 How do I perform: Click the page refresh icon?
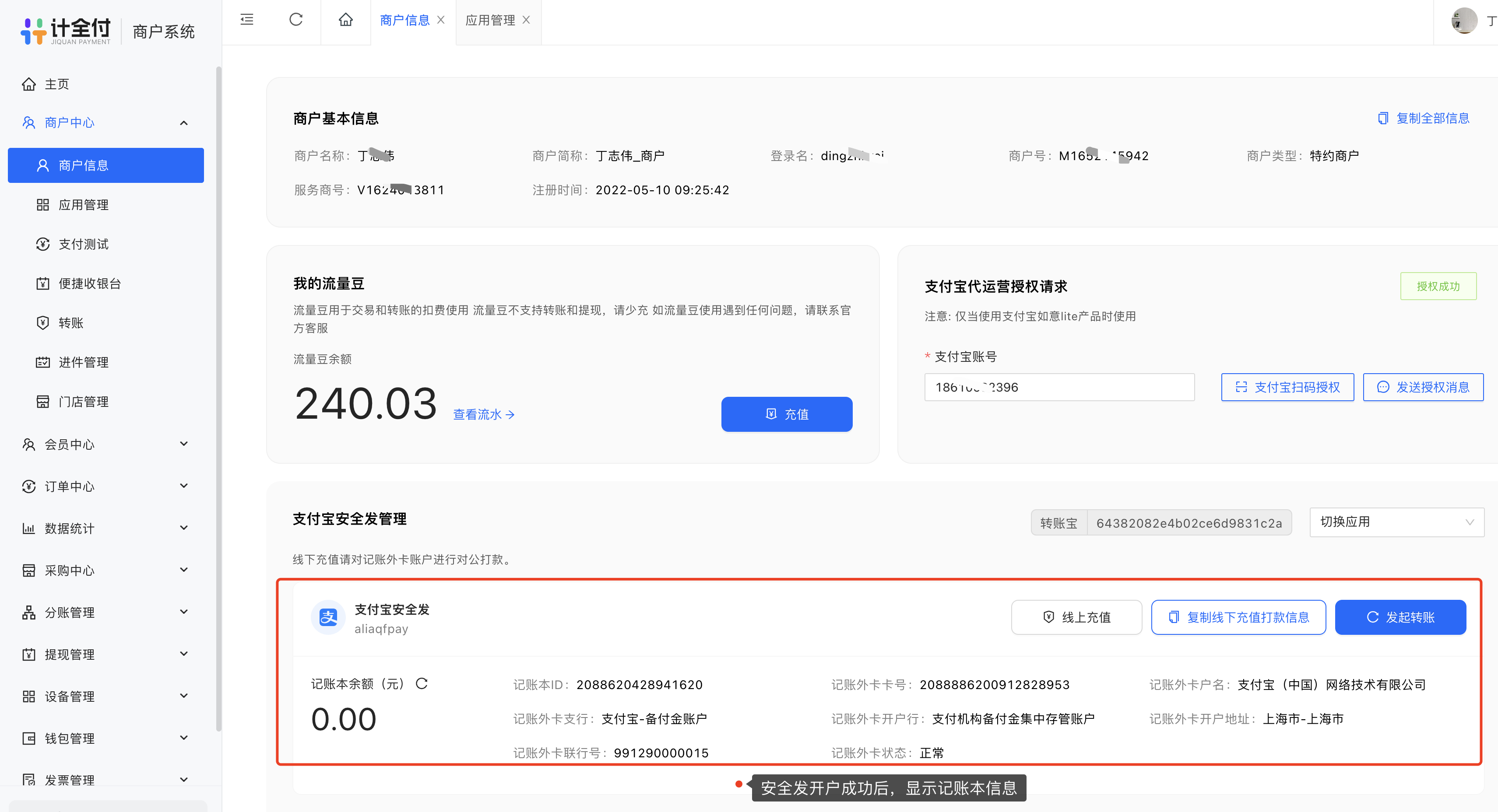296,20
